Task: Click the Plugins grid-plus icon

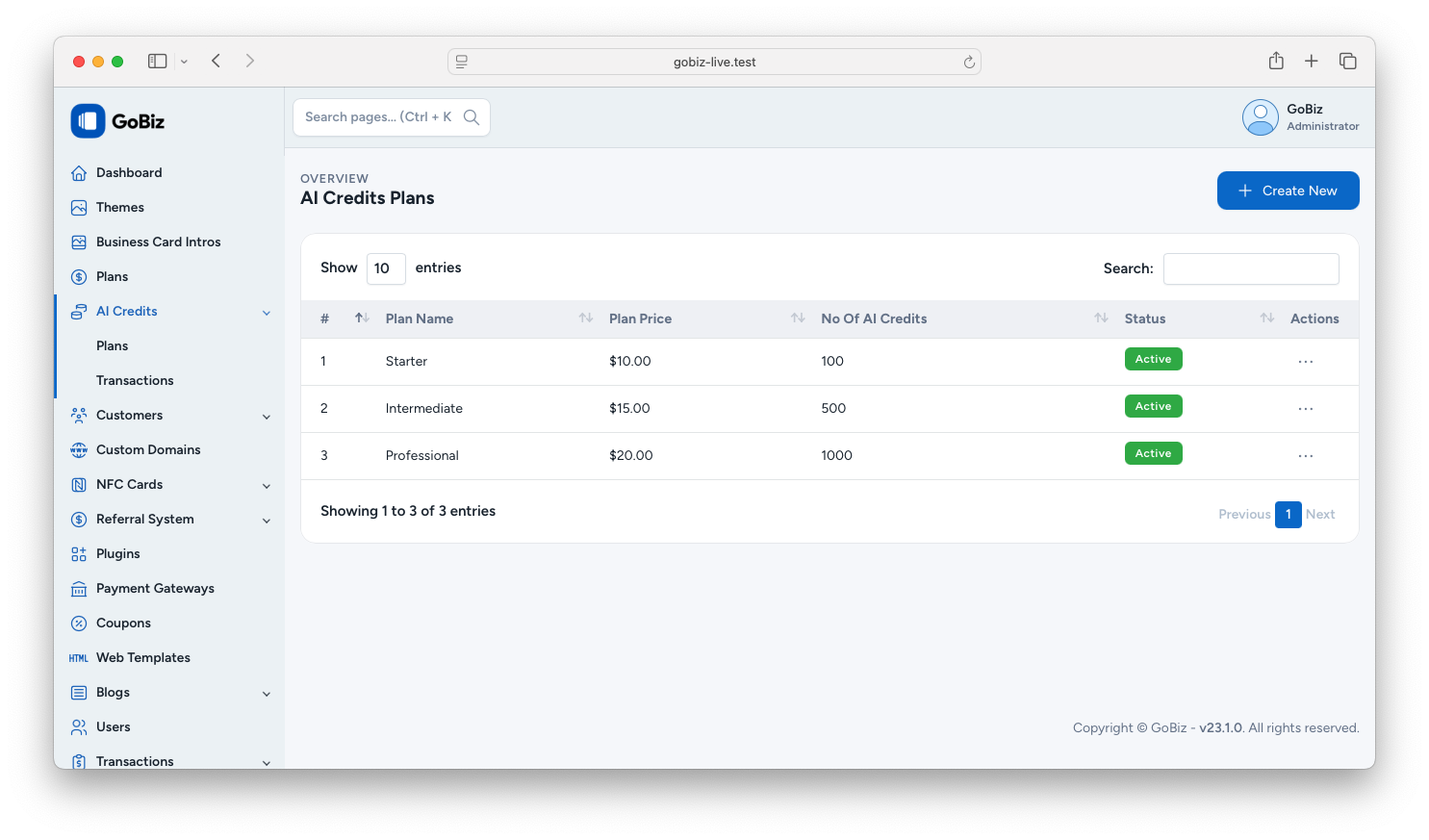Action: point(79,554)
